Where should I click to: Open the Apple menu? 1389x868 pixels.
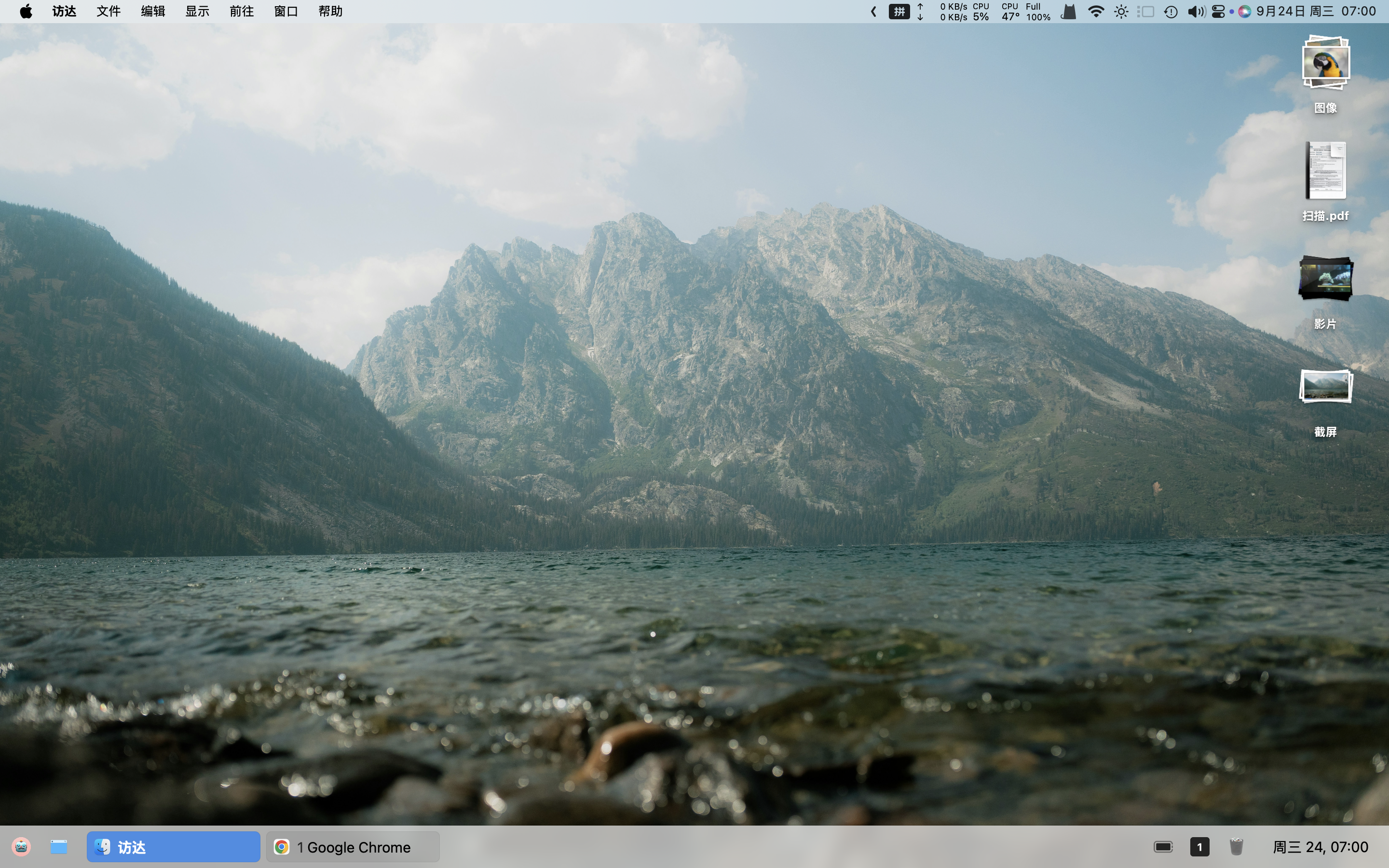26,12
